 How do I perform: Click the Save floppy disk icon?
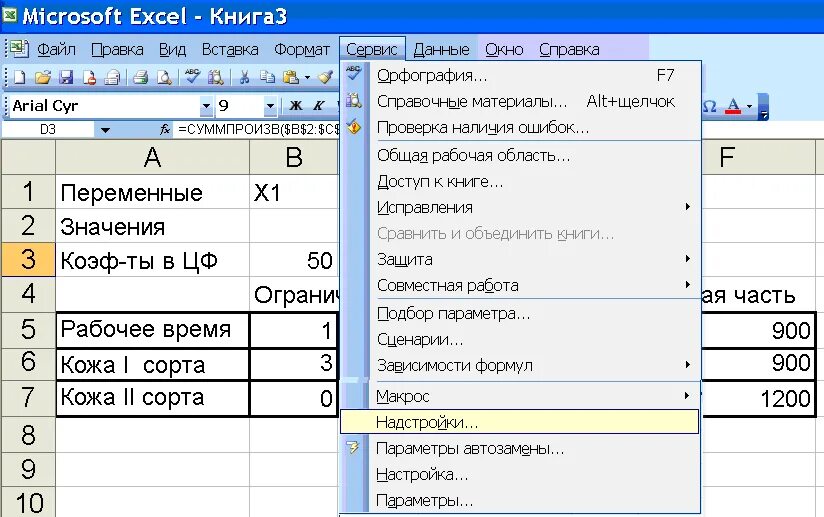66,77
